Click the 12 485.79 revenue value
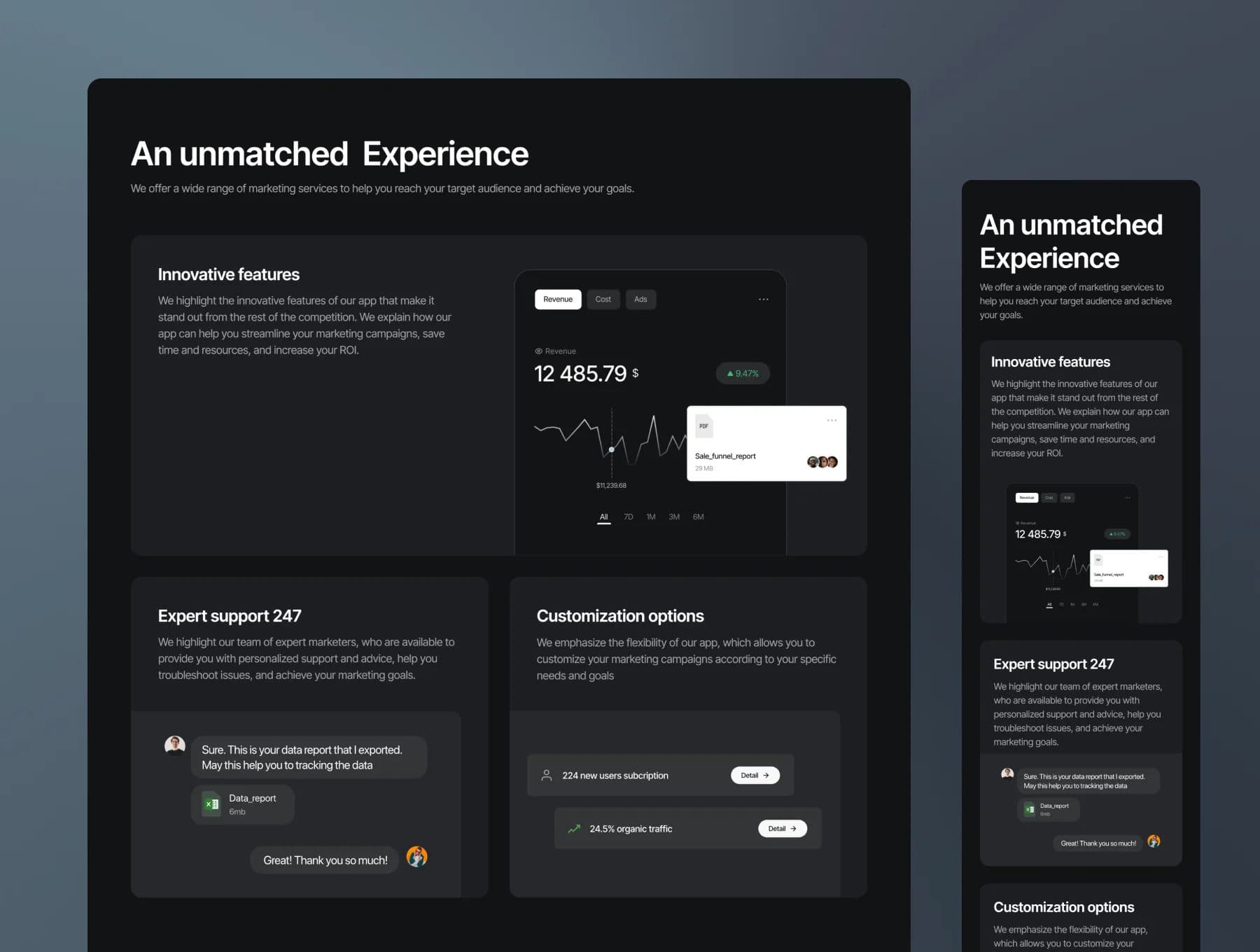Image resolution: width=1260 pixels, height=952 pixels. point(580,374)
